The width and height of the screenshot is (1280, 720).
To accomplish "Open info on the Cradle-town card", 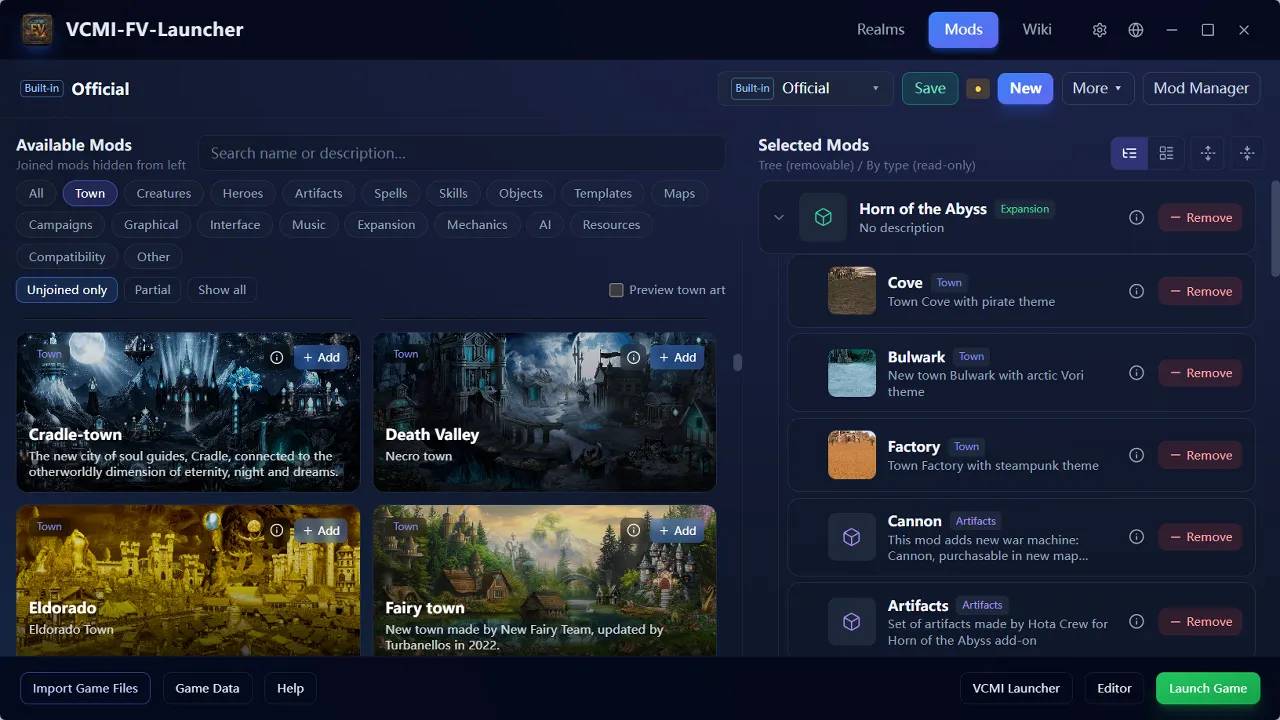I will click(x=276, y=357).
